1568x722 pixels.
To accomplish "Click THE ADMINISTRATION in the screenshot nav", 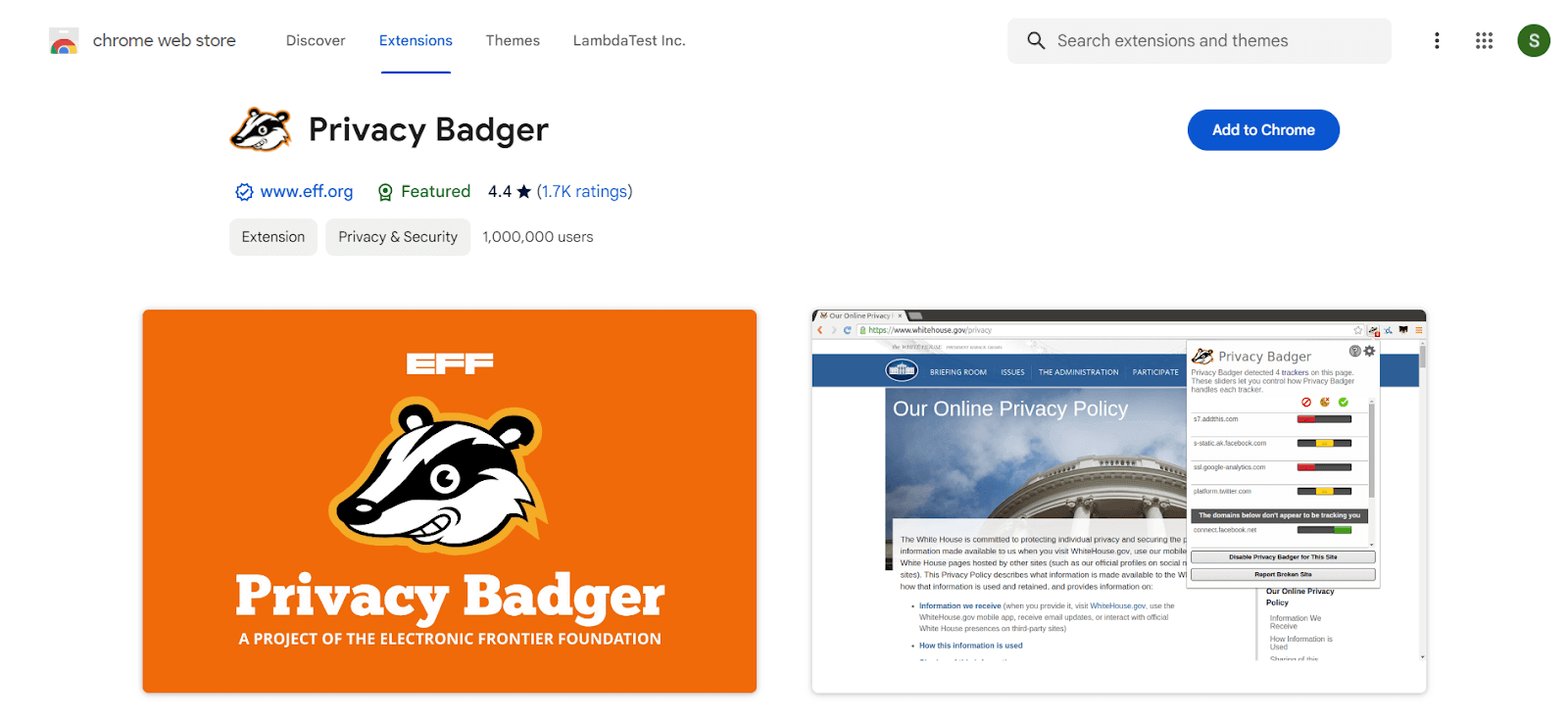I will pyautogui.click(x=1078, y=372).
